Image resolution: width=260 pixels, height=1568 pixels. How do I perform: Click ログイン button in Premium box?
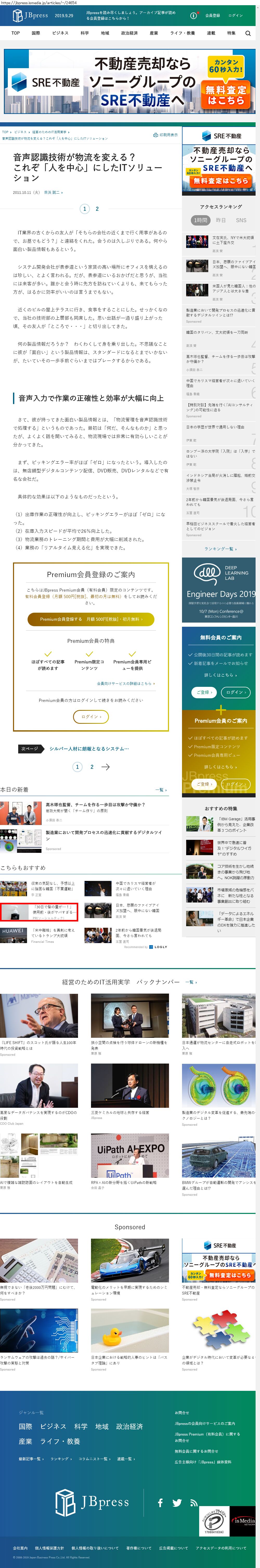[x=91, y=716]
